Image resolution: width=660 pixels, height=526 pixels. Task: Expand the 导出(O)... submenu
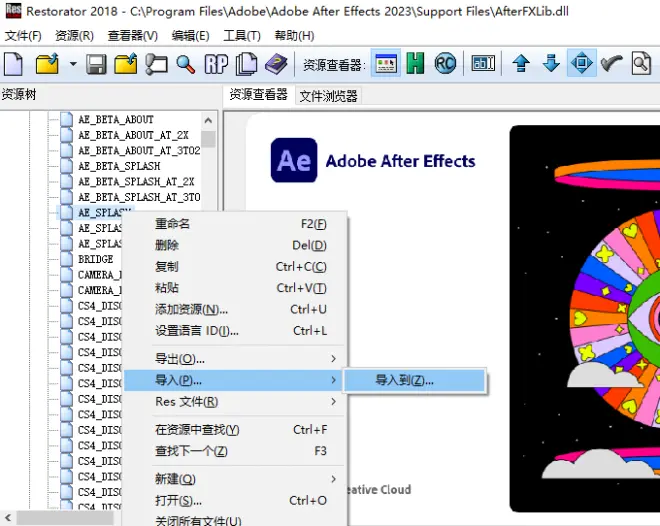click(x=236, y=359)
